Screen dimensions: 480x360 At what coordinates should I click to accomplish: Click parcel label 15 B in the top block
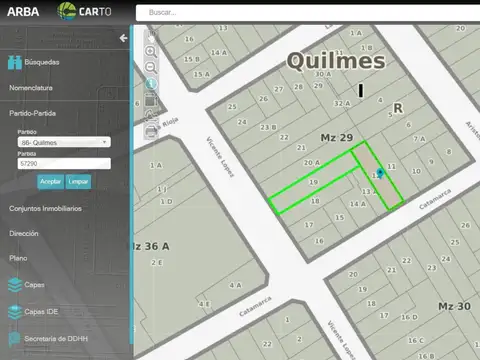coord(192,59)
